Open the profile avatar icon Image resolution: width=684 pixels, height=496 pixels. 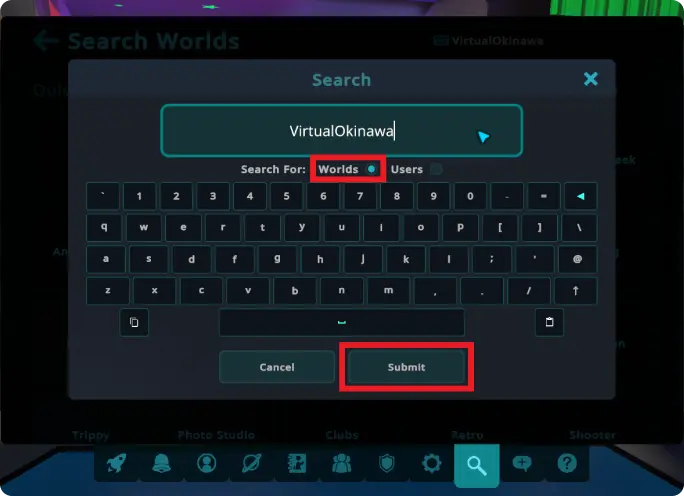pos(206,463)
